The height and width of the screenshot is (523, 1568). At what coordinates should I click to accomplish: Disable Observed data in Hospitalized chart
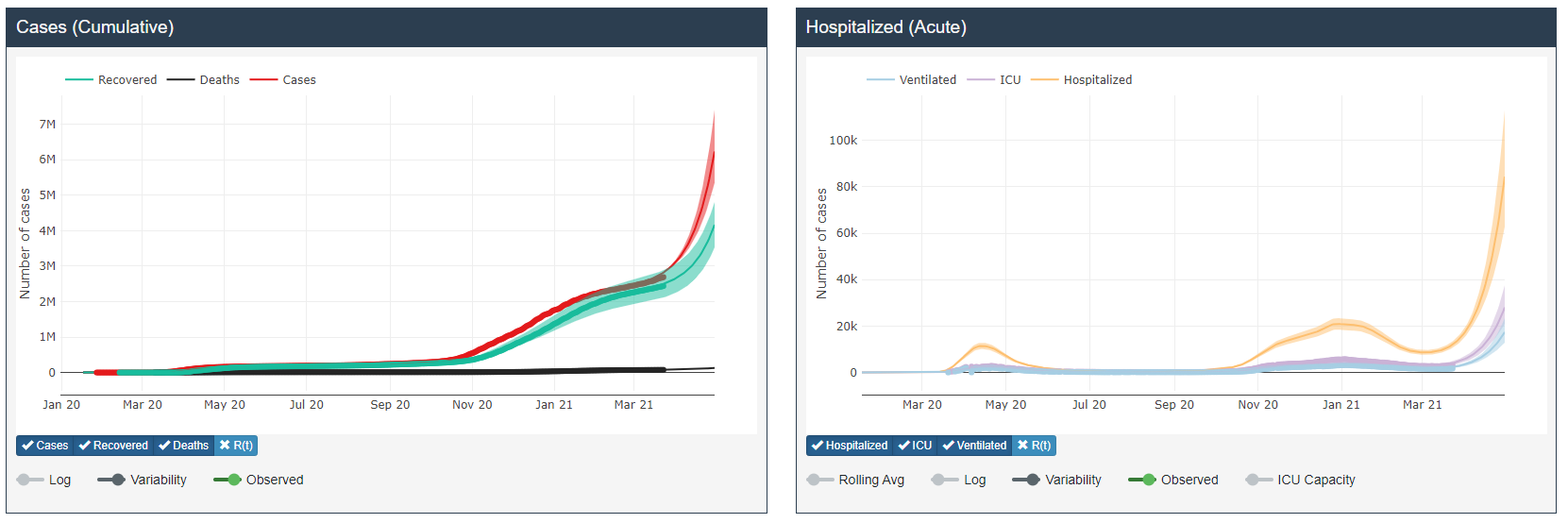coord(1142,480)
